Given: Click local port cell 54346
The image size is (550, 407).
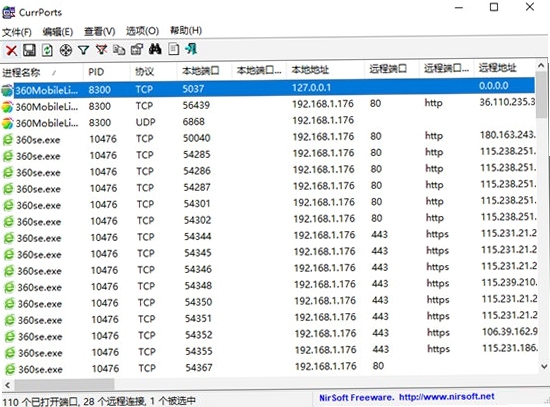Looking at the screenshot, I should tap(198, 269).
